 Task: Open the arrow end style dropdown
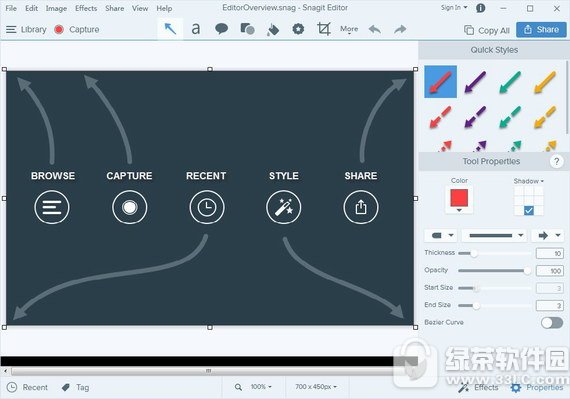coord(548,235)
